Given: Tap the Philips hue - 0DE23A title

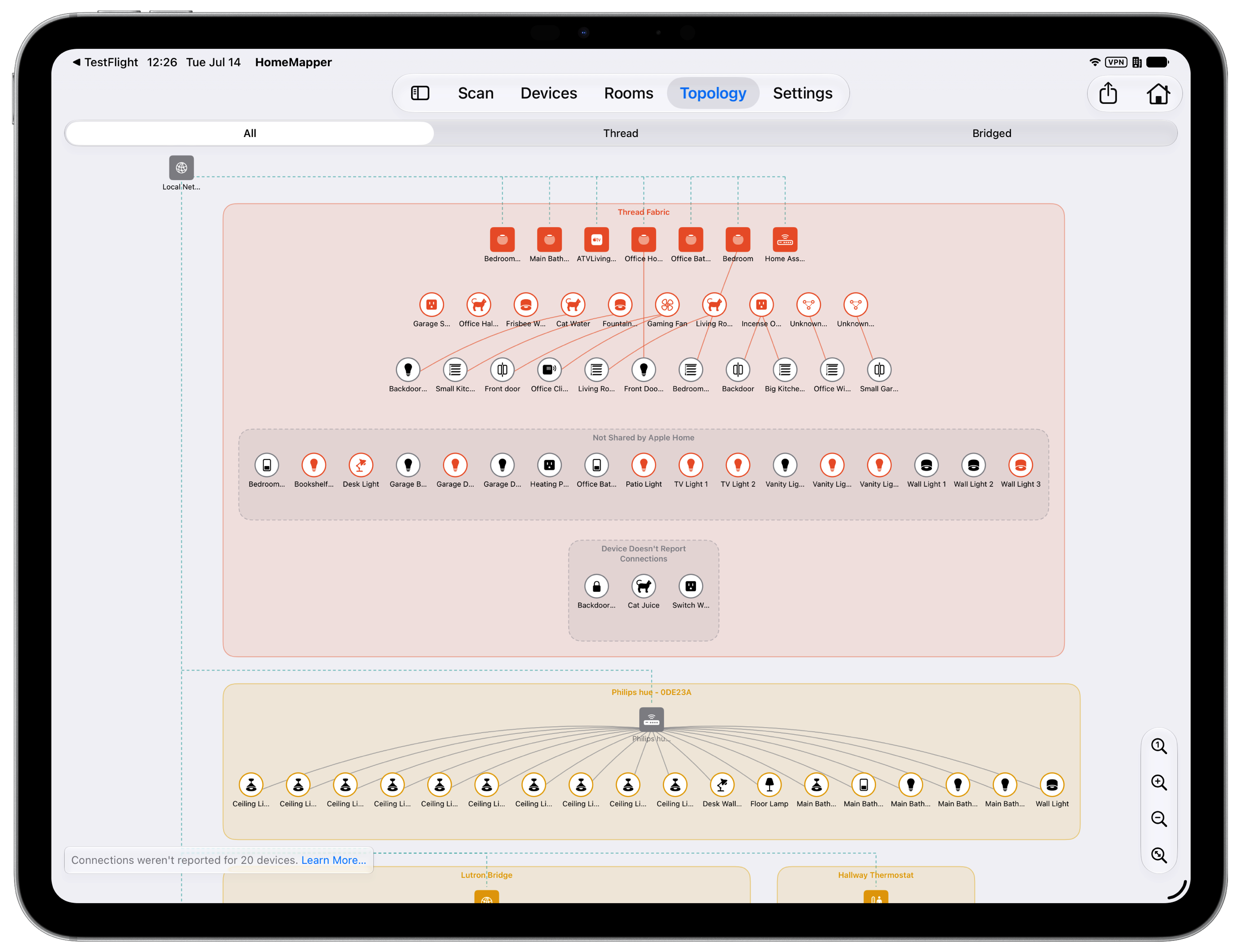Looking at the screenshot, I should click(x=651, y=692).
